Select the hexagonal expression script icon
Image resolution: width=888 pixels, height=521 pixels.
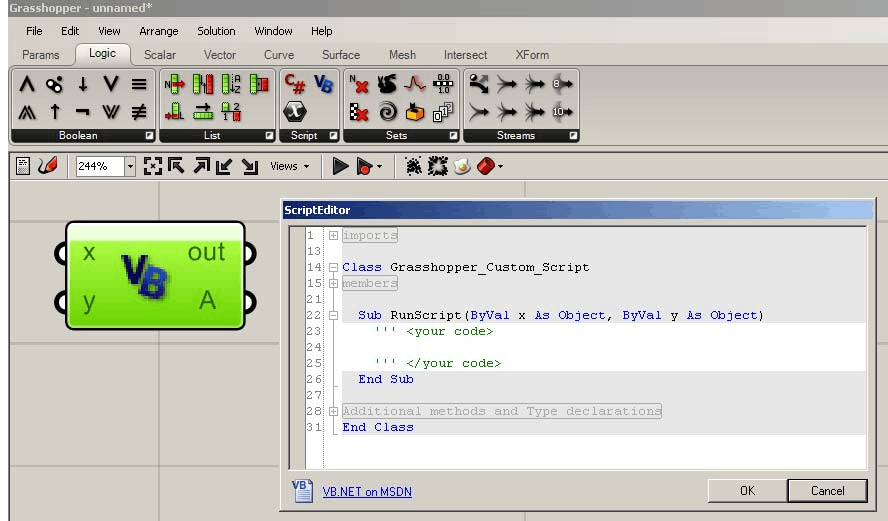click(x=294, y=112)
